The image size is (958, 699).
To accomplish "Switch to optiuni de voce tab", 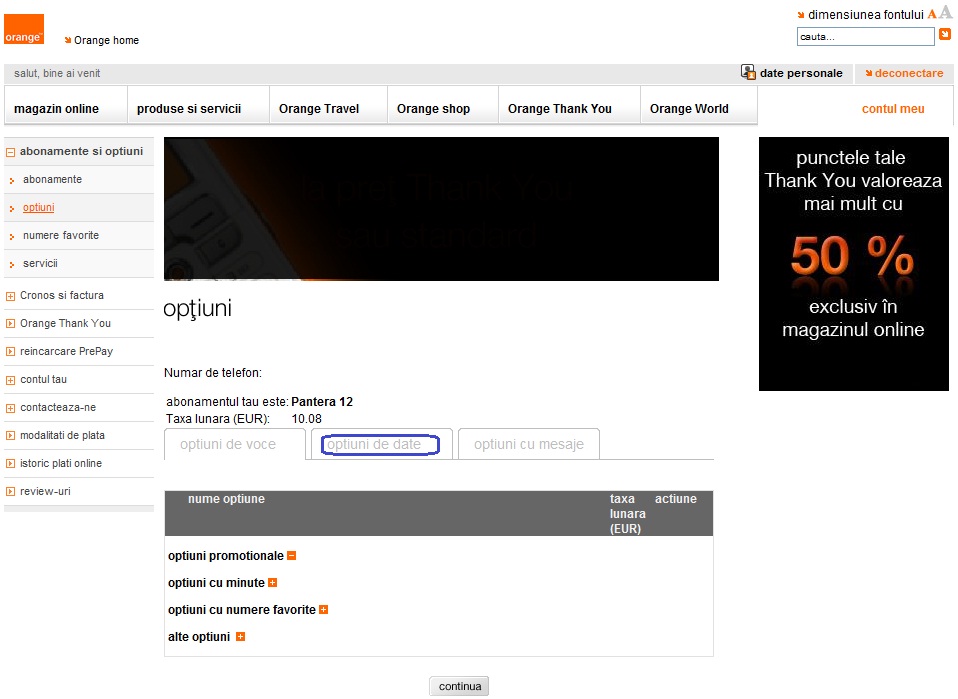I will (x=235, y=444).
